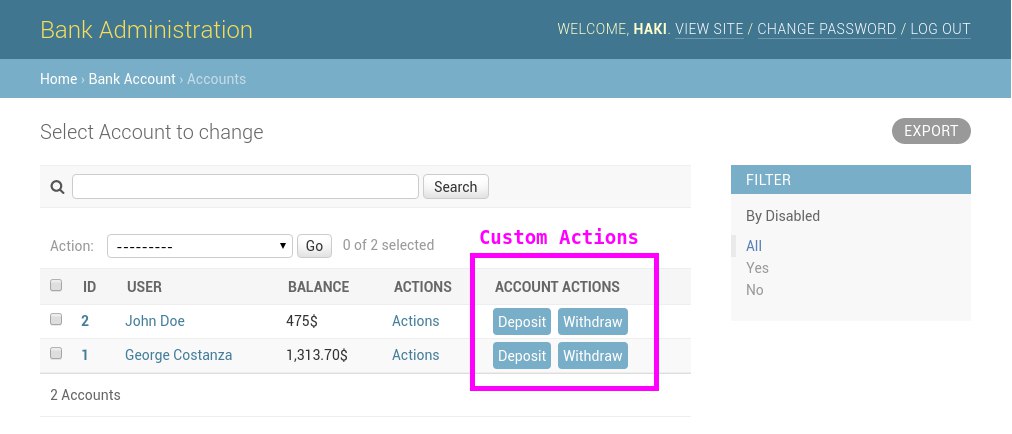Click the Account Actions column header

point(557,287)
